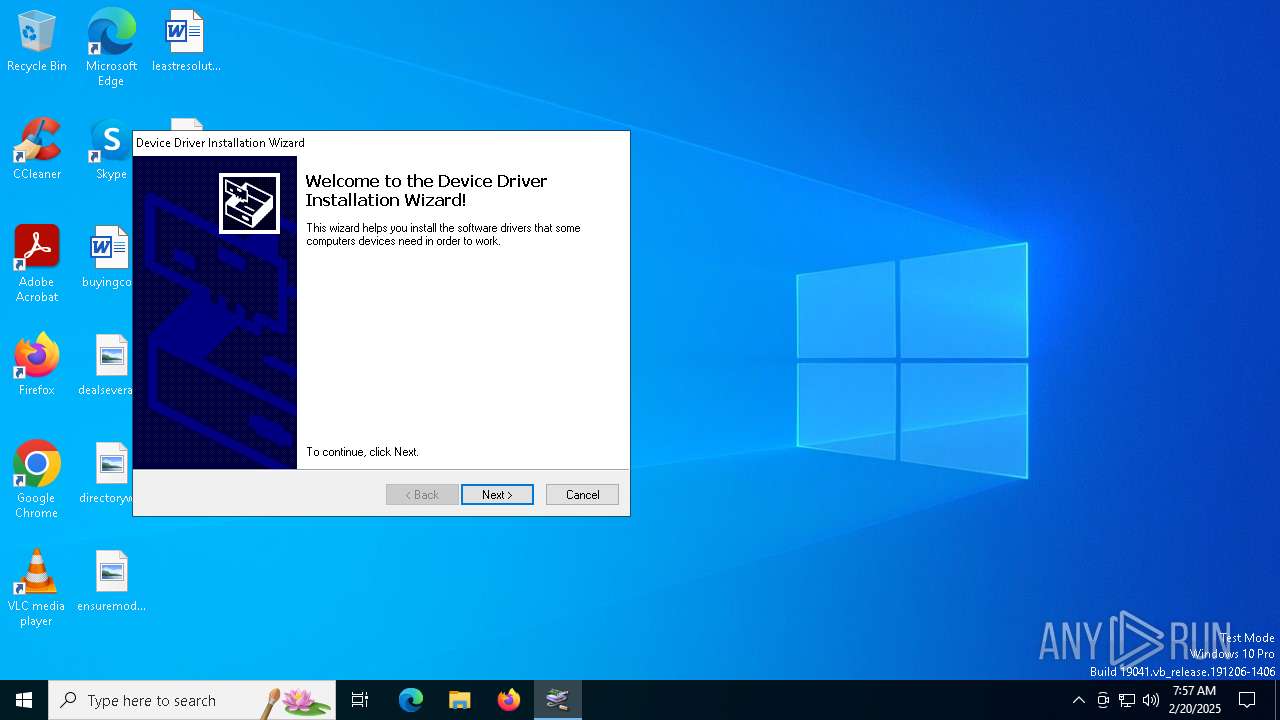
Task: Select the Firefox desktop shortcut
Action: tap(37, 365)
